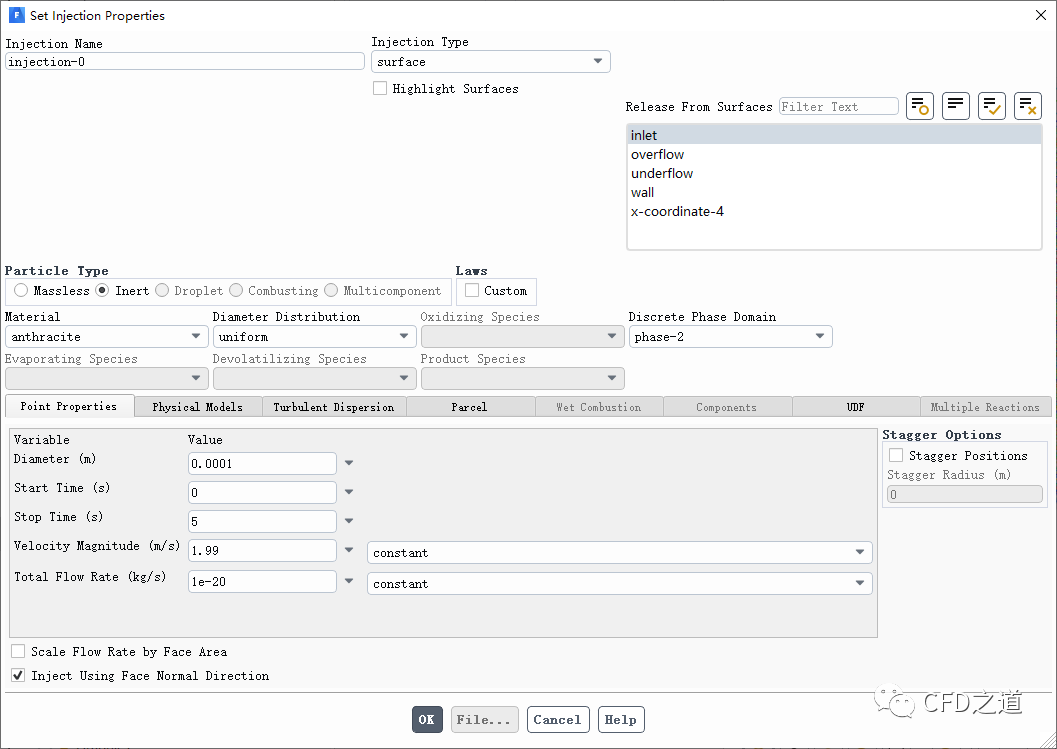Image resolution: width=1057 pixels, height=749 pixels.
Task: Open the Turbulent Dispersion tab
Action: (334, 407)
